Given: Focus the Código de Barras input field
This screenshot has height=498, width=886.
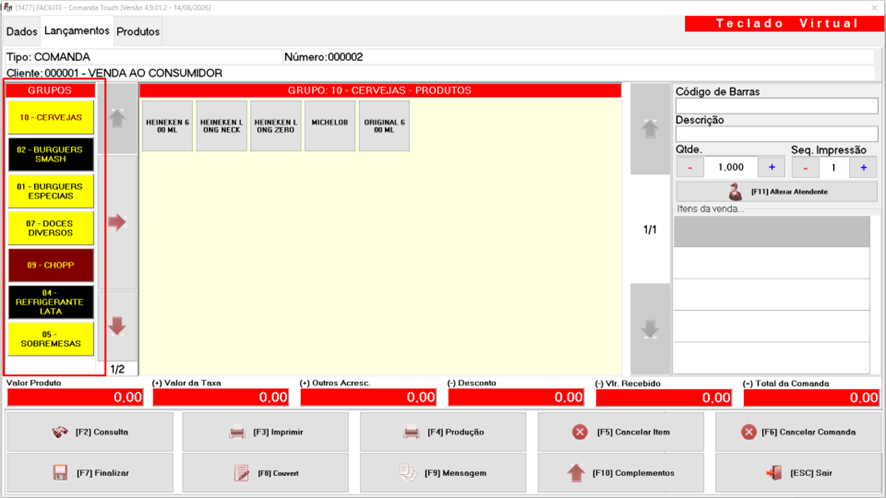Looking at the screenshot, I should [x=776, y=106].
